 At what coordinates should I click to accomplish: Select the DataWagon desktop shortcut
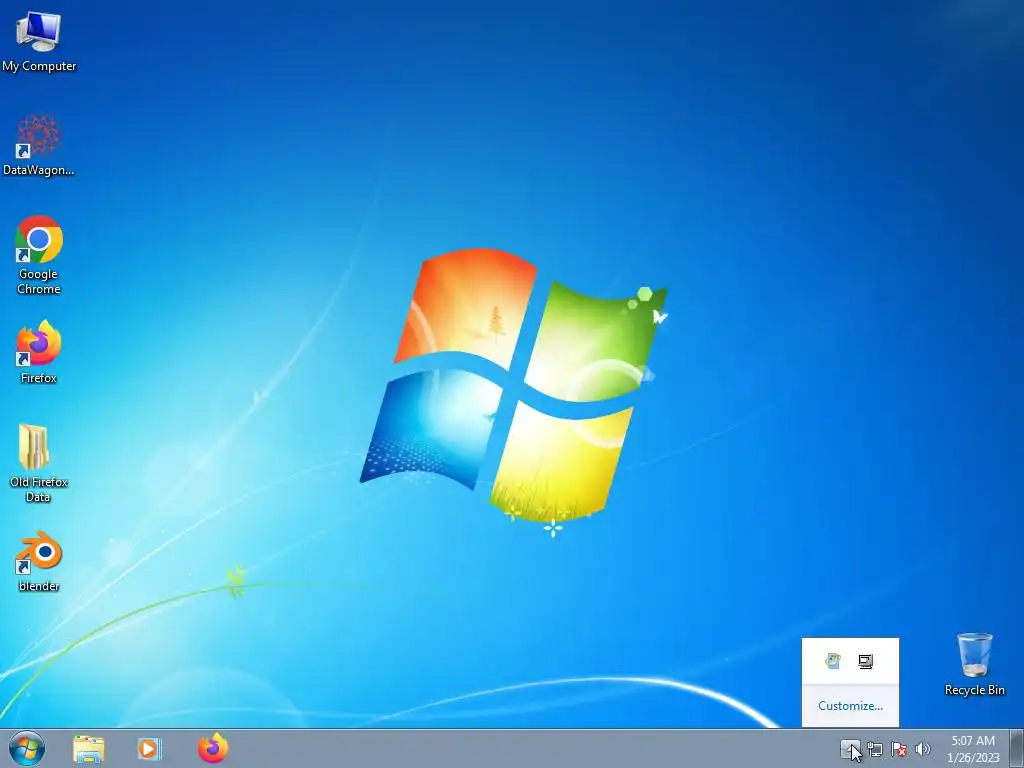click(x=39, y=145)
